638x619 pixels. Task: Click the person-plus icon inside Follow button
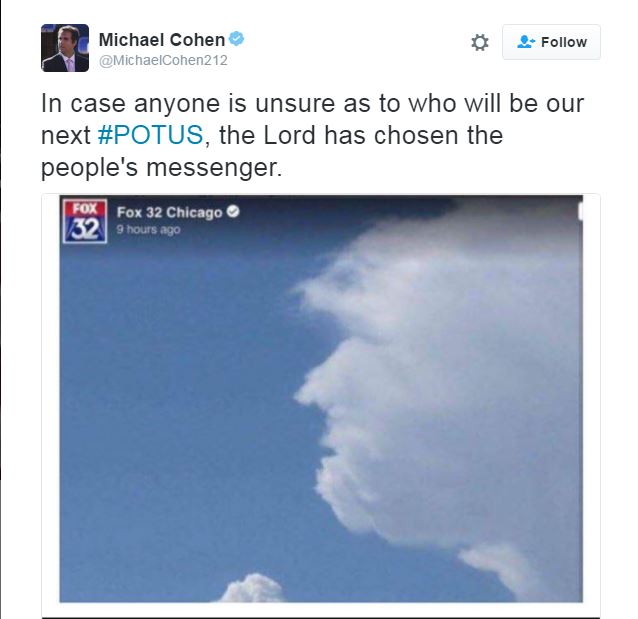point(526,42)
